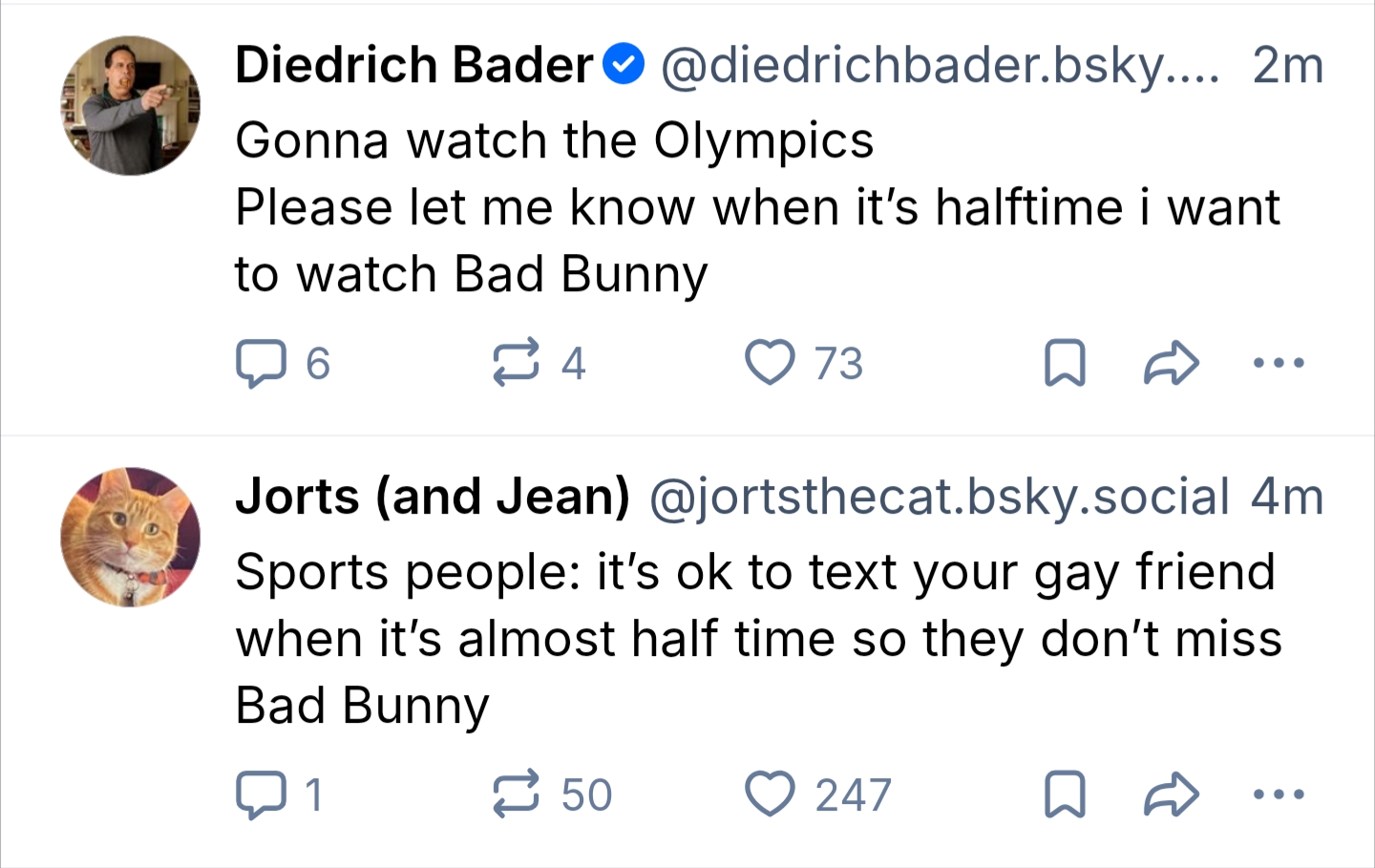This screenshot has width=1375, height=868.
Task: Open the Diedrich Bader display name link
Action: pyautogui.click(x=414, y=65)
